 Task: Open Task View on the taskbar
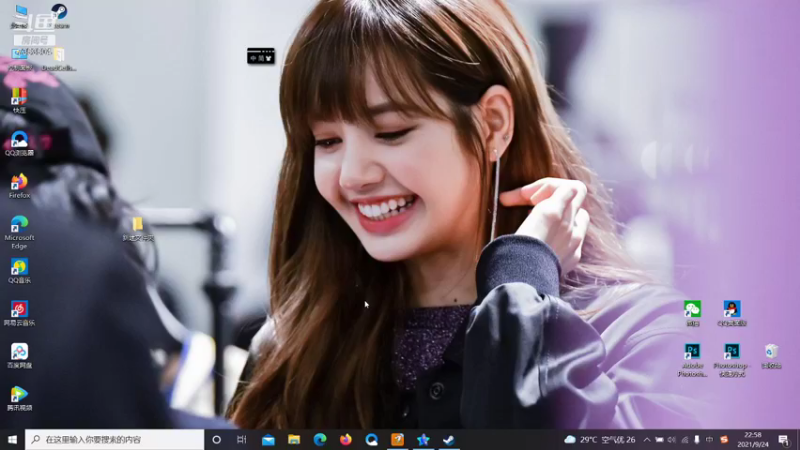(242, 439)
